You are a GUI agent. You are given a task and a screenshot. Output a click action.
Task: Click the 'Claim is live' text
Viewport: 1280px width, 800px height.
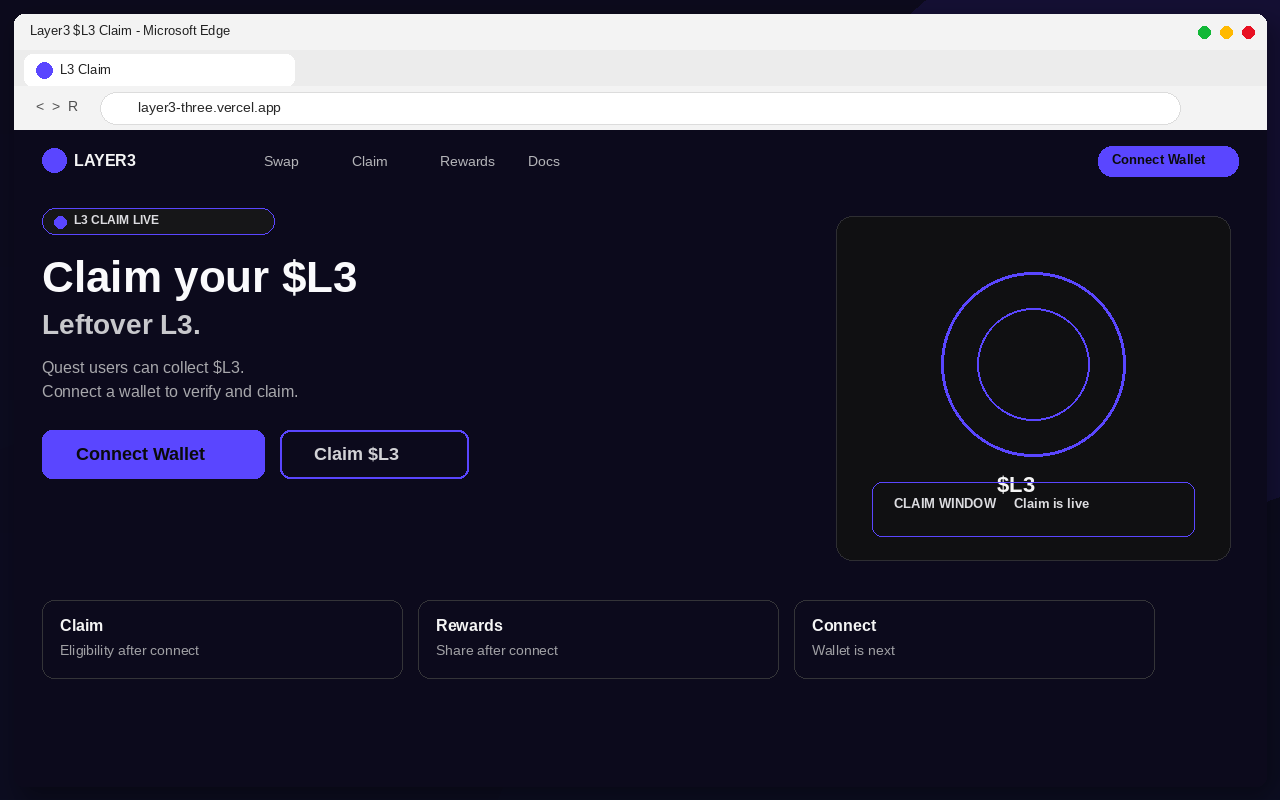1051,504
